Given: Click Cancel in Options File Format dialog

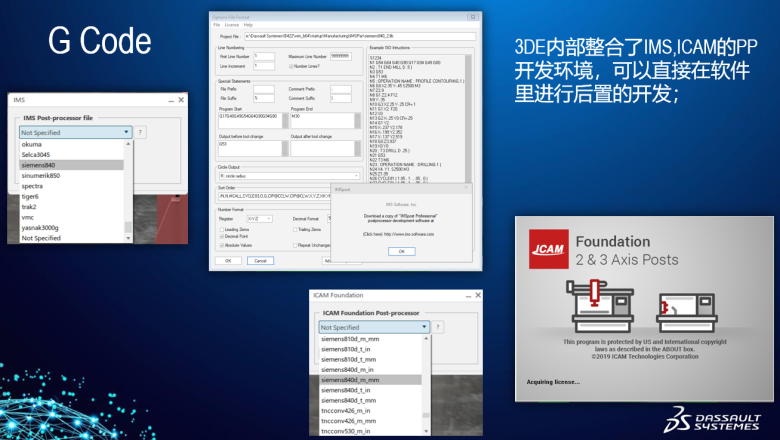Looking at the screenshot, I should click(x=261, y=261).
